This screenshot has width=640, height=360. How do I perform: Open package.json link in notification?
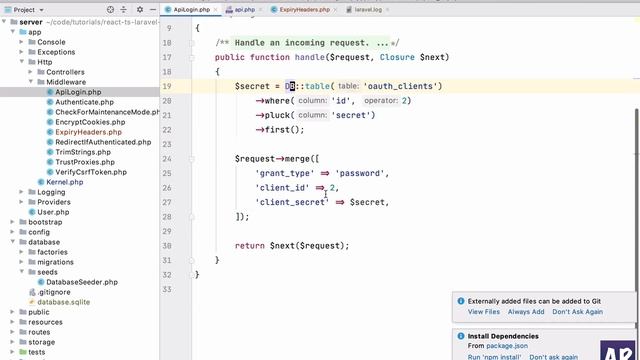coord(507,346)
